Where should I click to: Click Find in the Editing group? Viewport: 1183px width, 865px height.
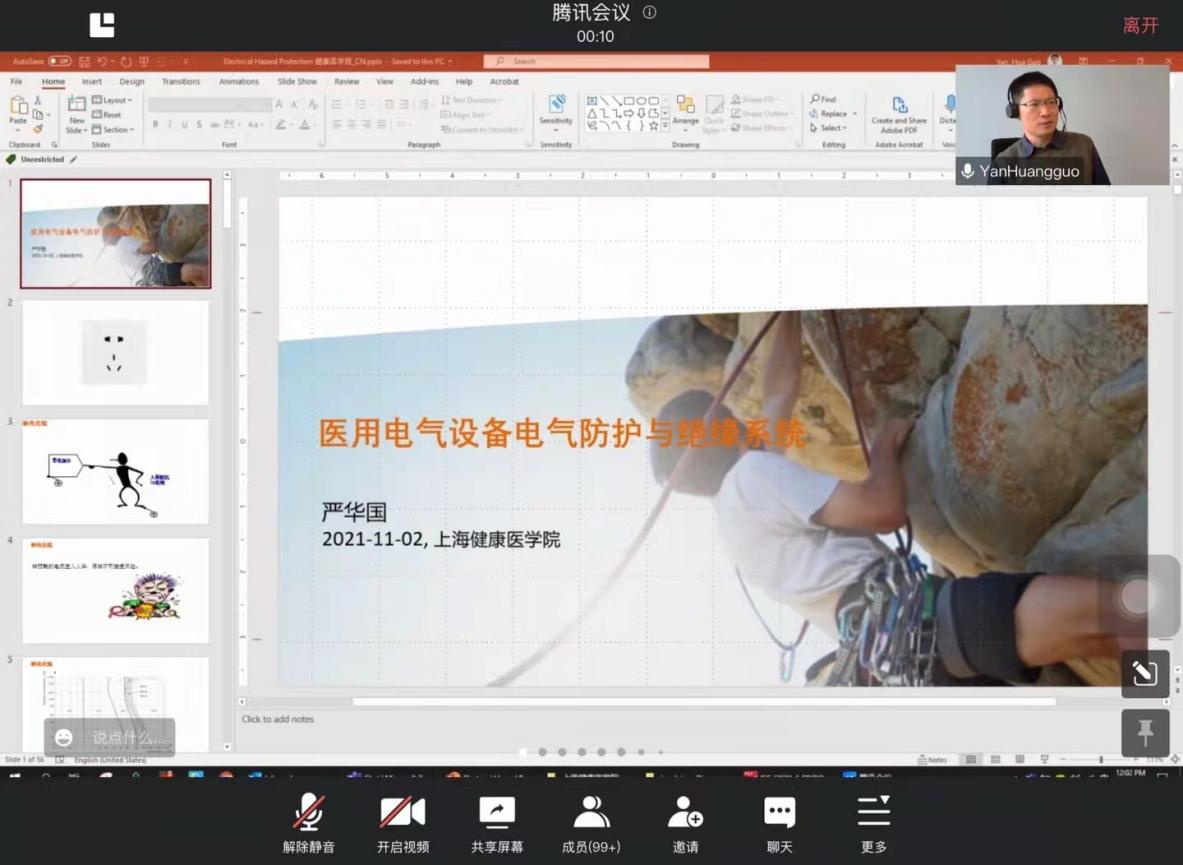pos(824,100)
